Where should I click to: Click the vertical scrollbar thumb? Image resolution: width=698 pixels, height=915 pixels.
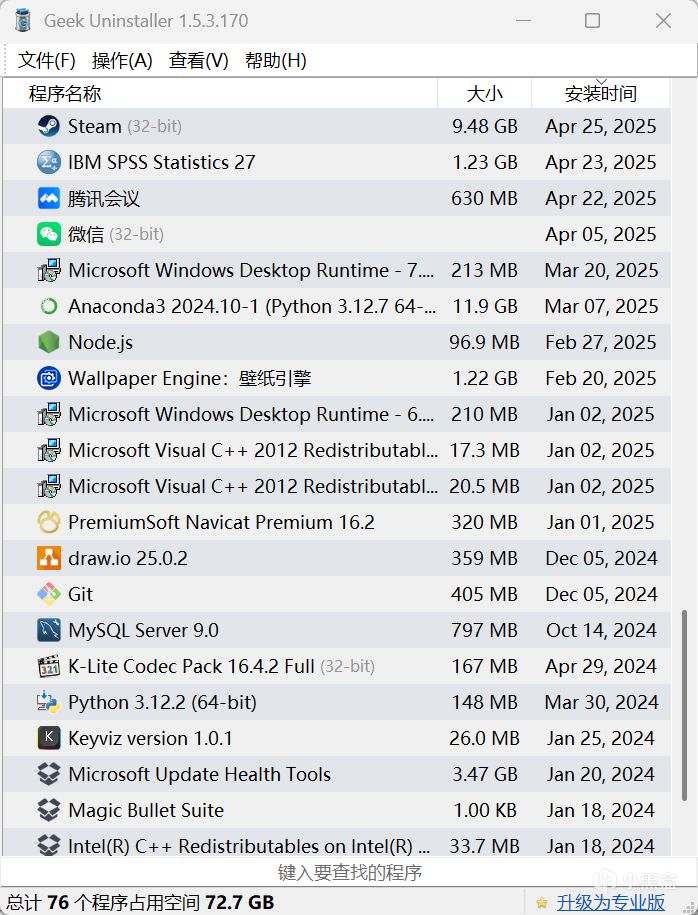685,696
